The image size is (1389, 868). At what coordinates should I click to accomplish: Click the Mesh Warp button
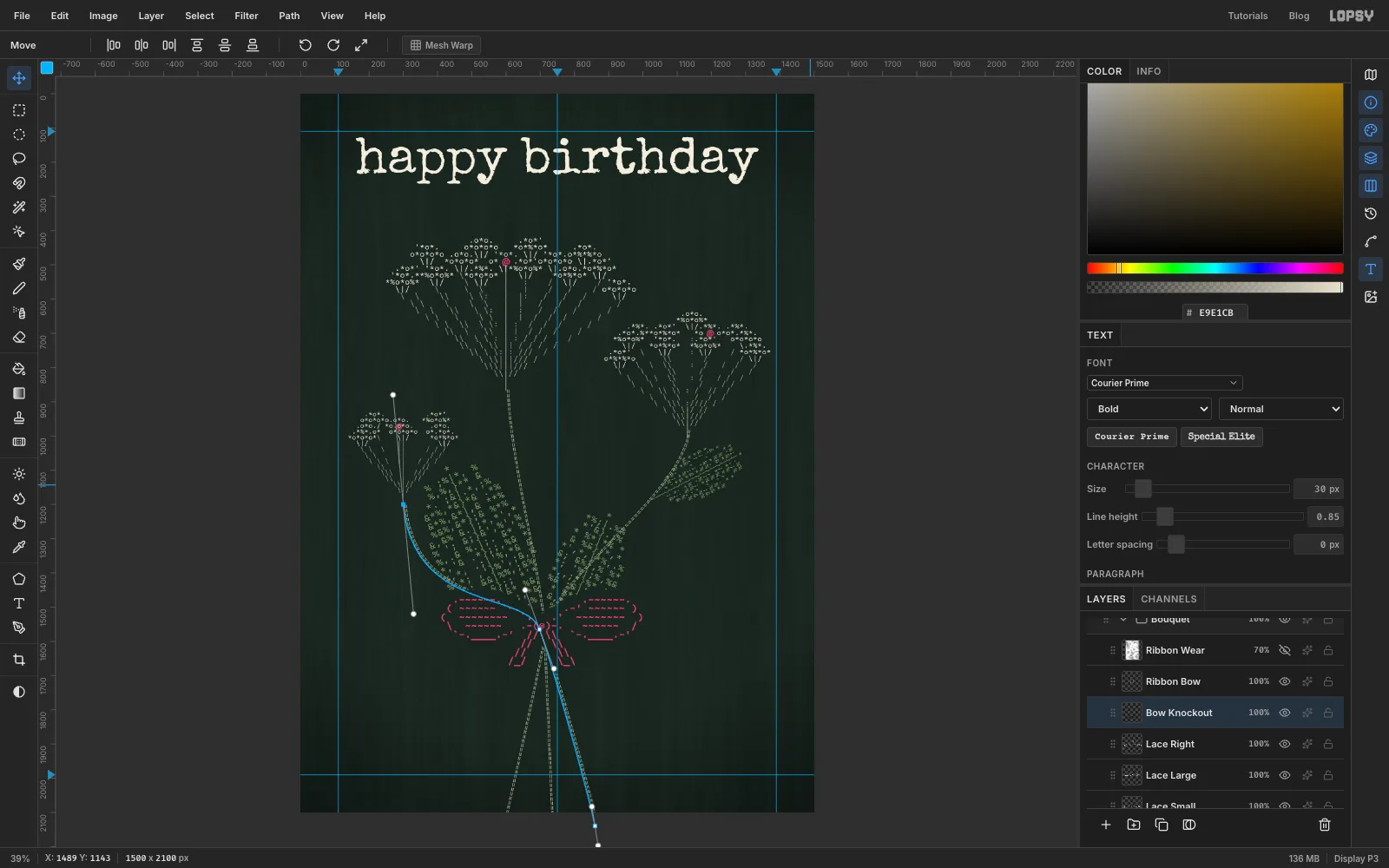tap(442, 45)
